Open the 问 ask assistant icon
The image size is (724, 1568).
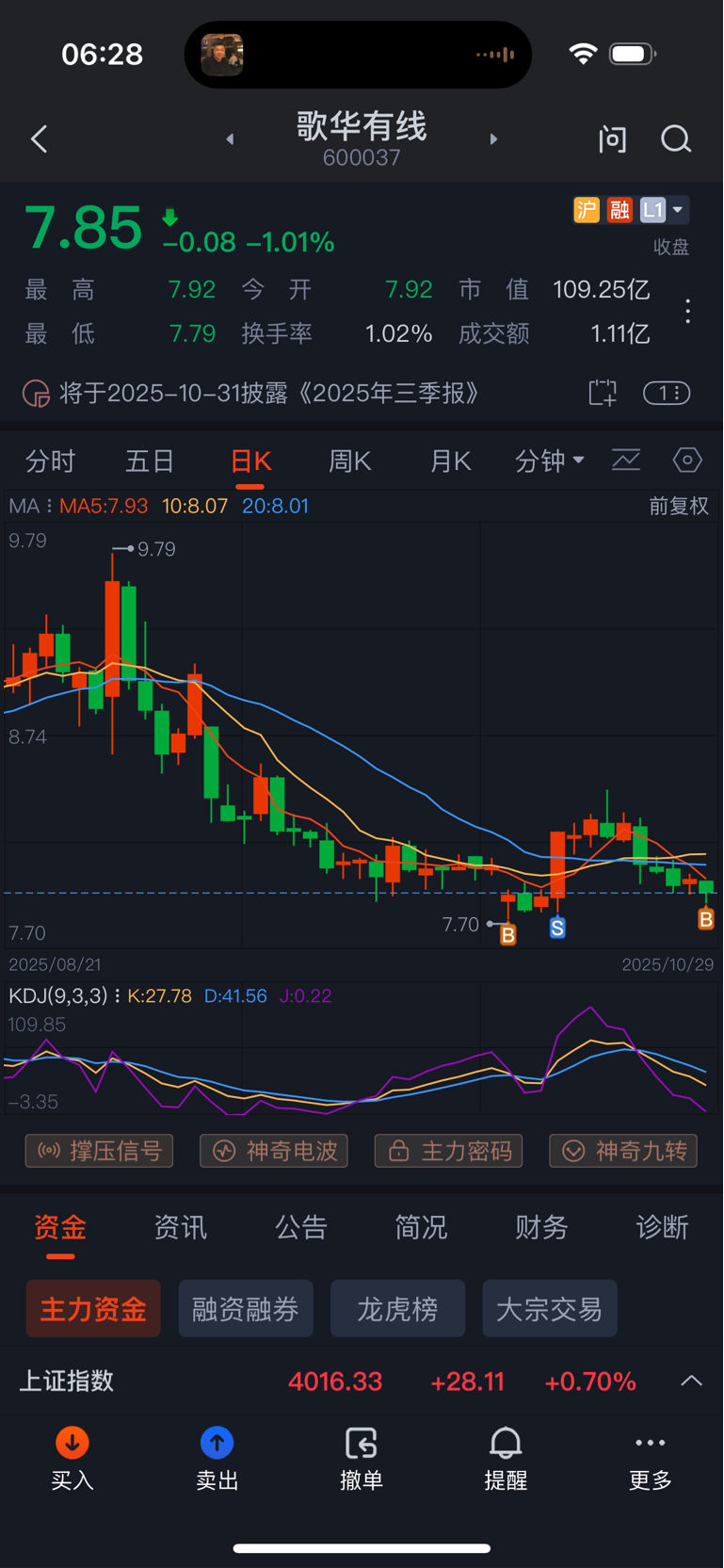coord(613,139)
